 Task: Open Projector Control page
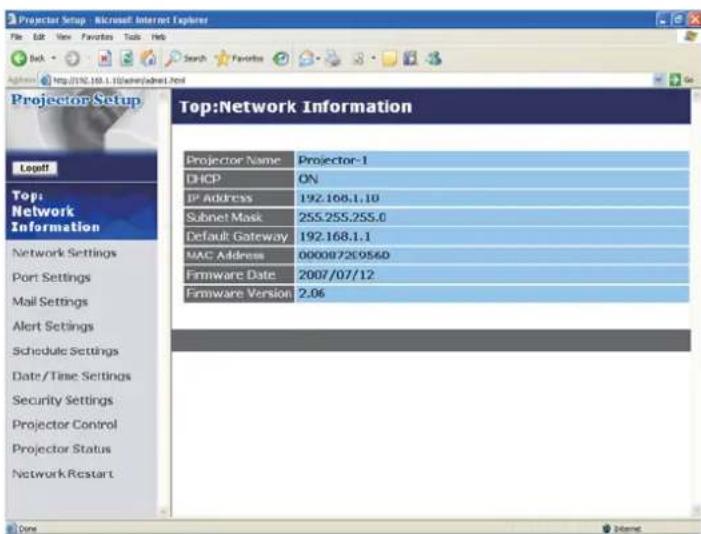point(64,424)
